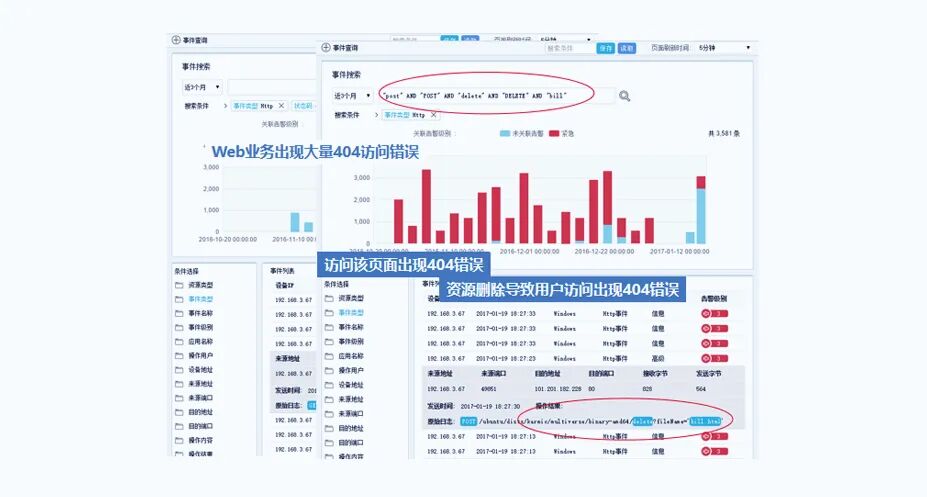Select 来源端口 in back window condition list

click(x=200, y=398)
